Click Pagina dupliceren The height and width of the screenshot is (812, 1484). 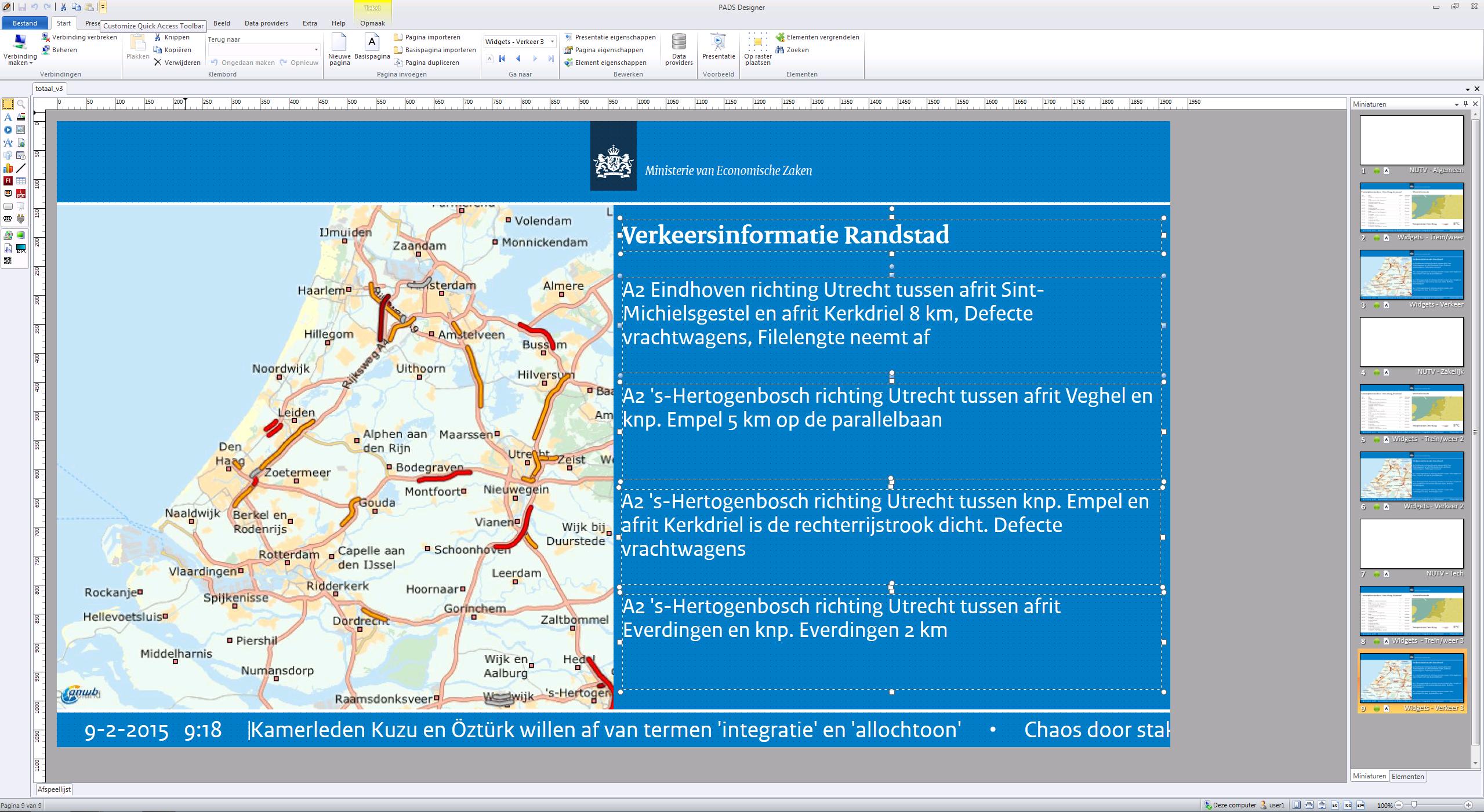(427, 63)
